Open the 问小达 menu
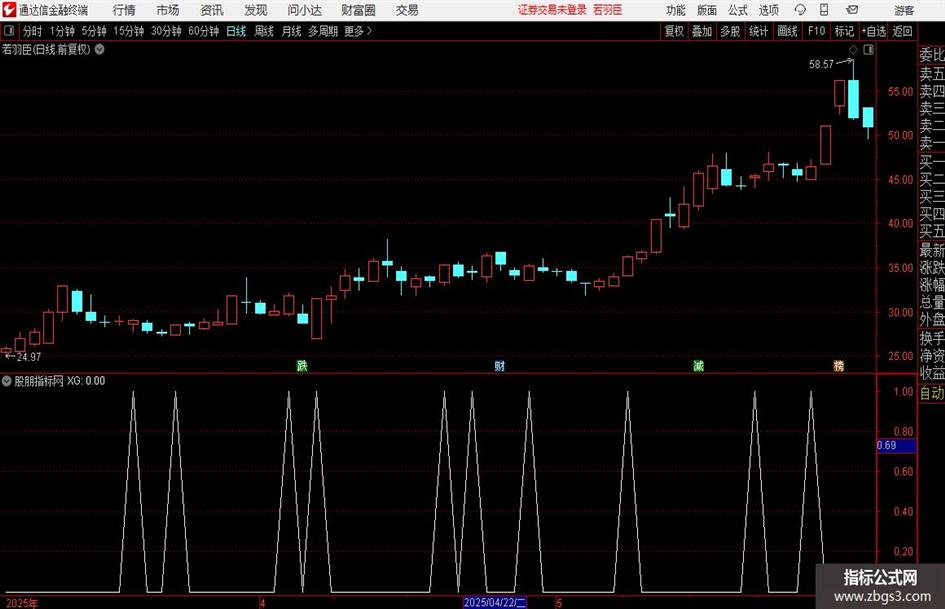945x609 pixels. [304, 10]
